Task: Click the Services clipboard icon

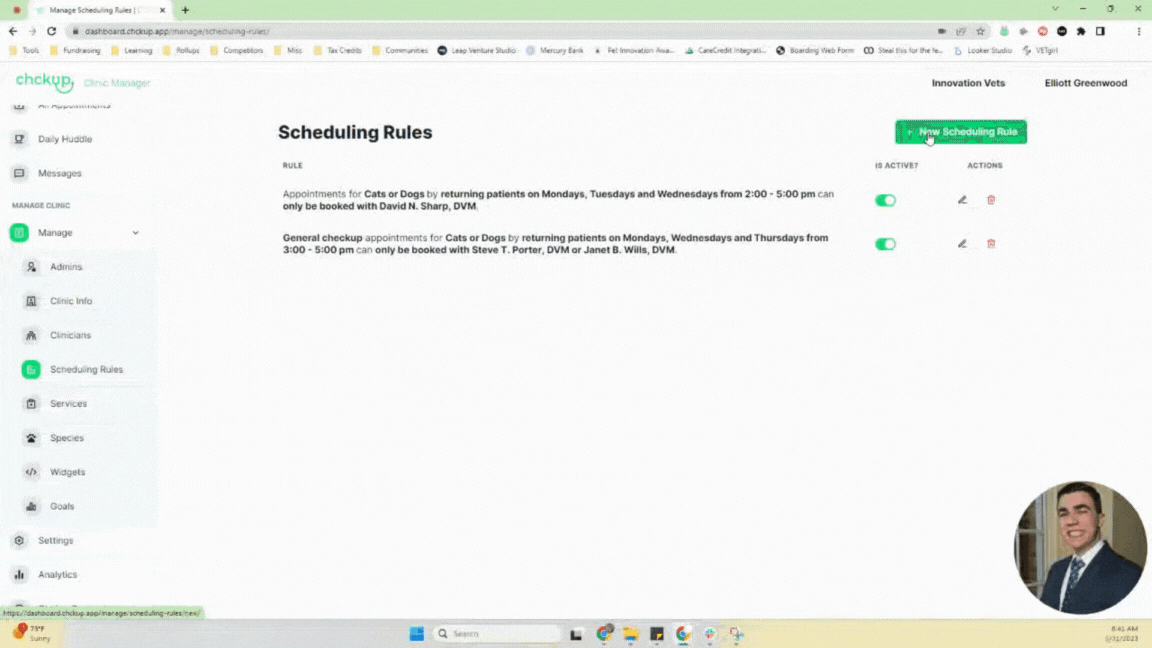Action: (31, 403)
